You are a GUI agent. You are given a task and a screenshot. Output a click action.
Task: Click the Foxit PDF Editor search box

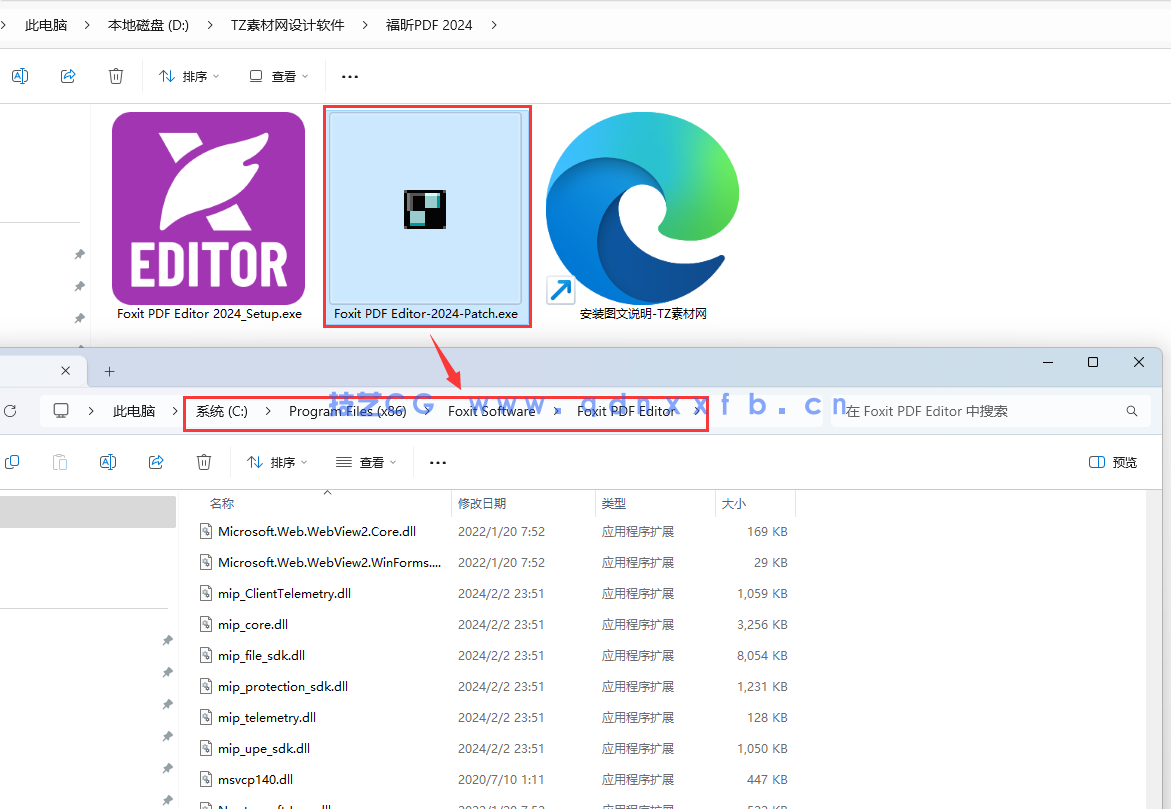(990, 411)
